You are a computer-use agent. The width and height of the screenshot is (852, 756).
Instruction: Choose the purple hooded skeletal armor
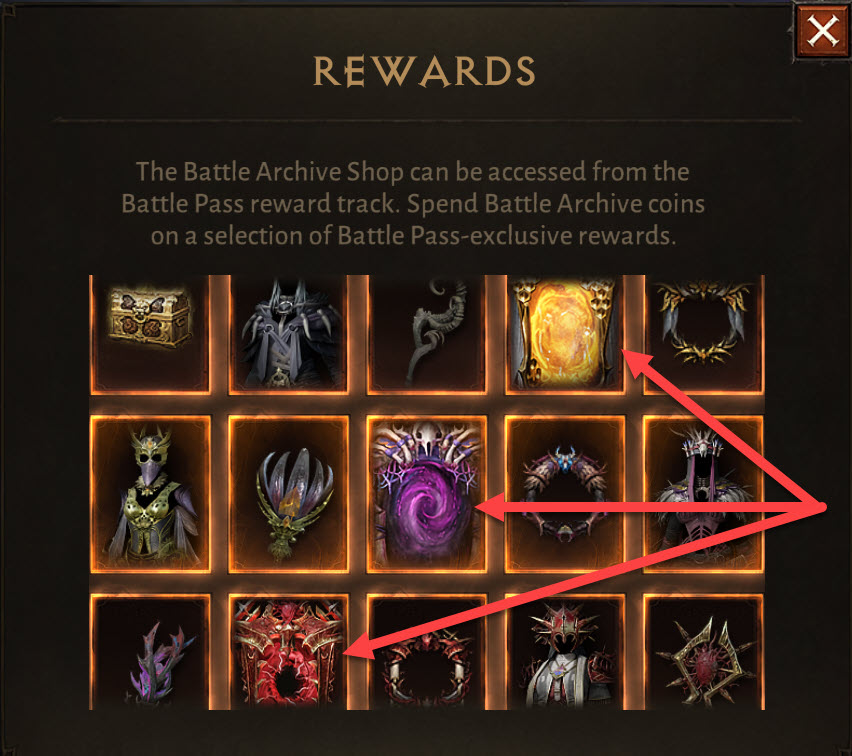pos(703,494)
